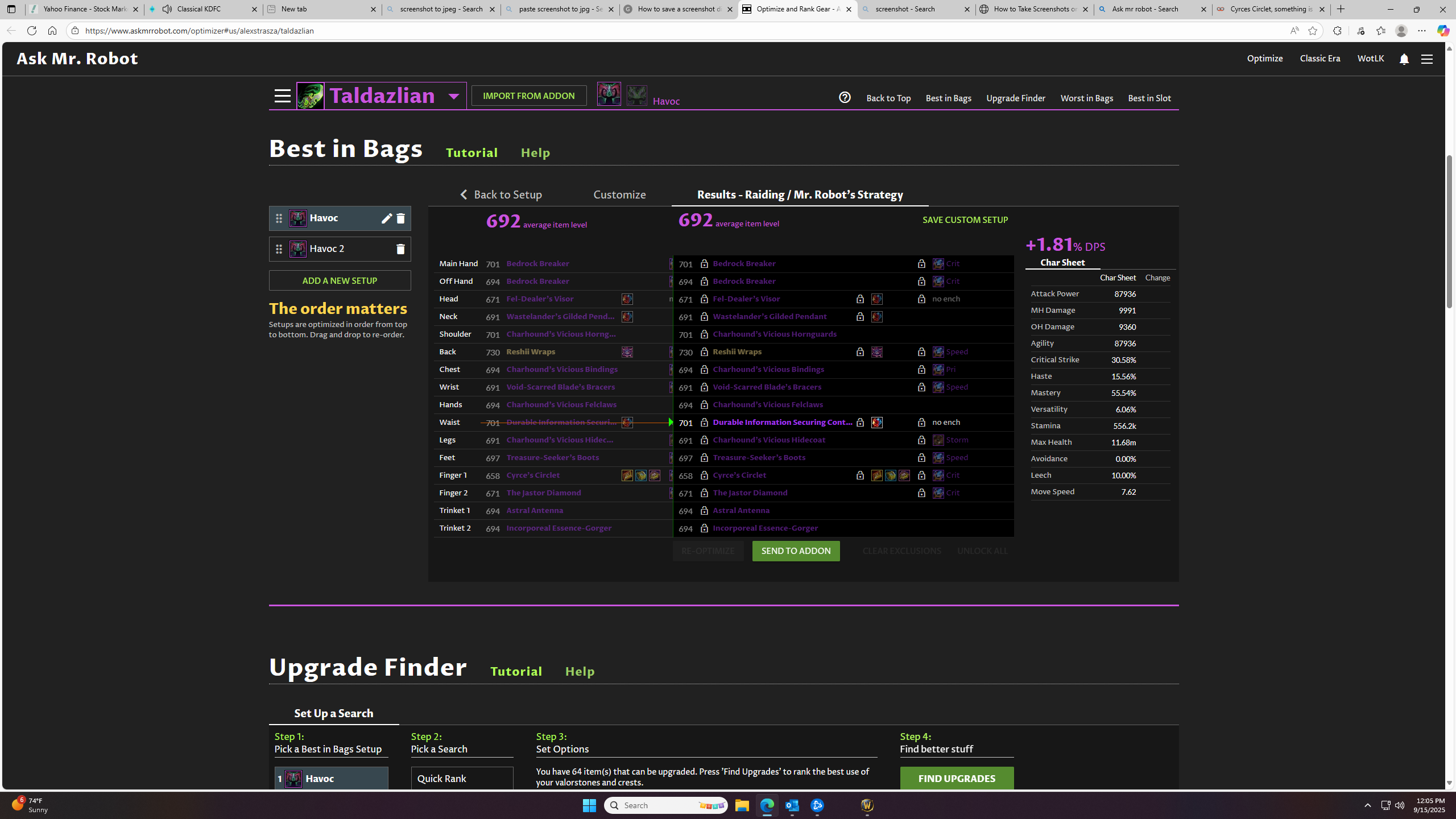Delete the Havoc 2 setup via trash icon
The image size is (1456, 819).
pos(400,249)
